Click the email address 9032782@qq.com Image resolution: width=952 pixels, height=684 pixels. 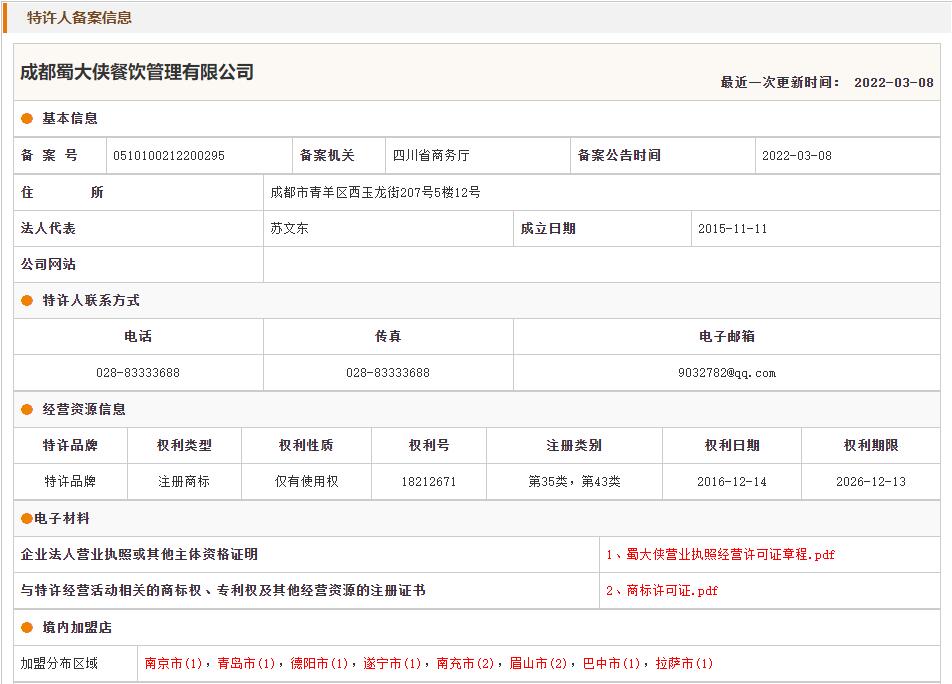(726, 373)
